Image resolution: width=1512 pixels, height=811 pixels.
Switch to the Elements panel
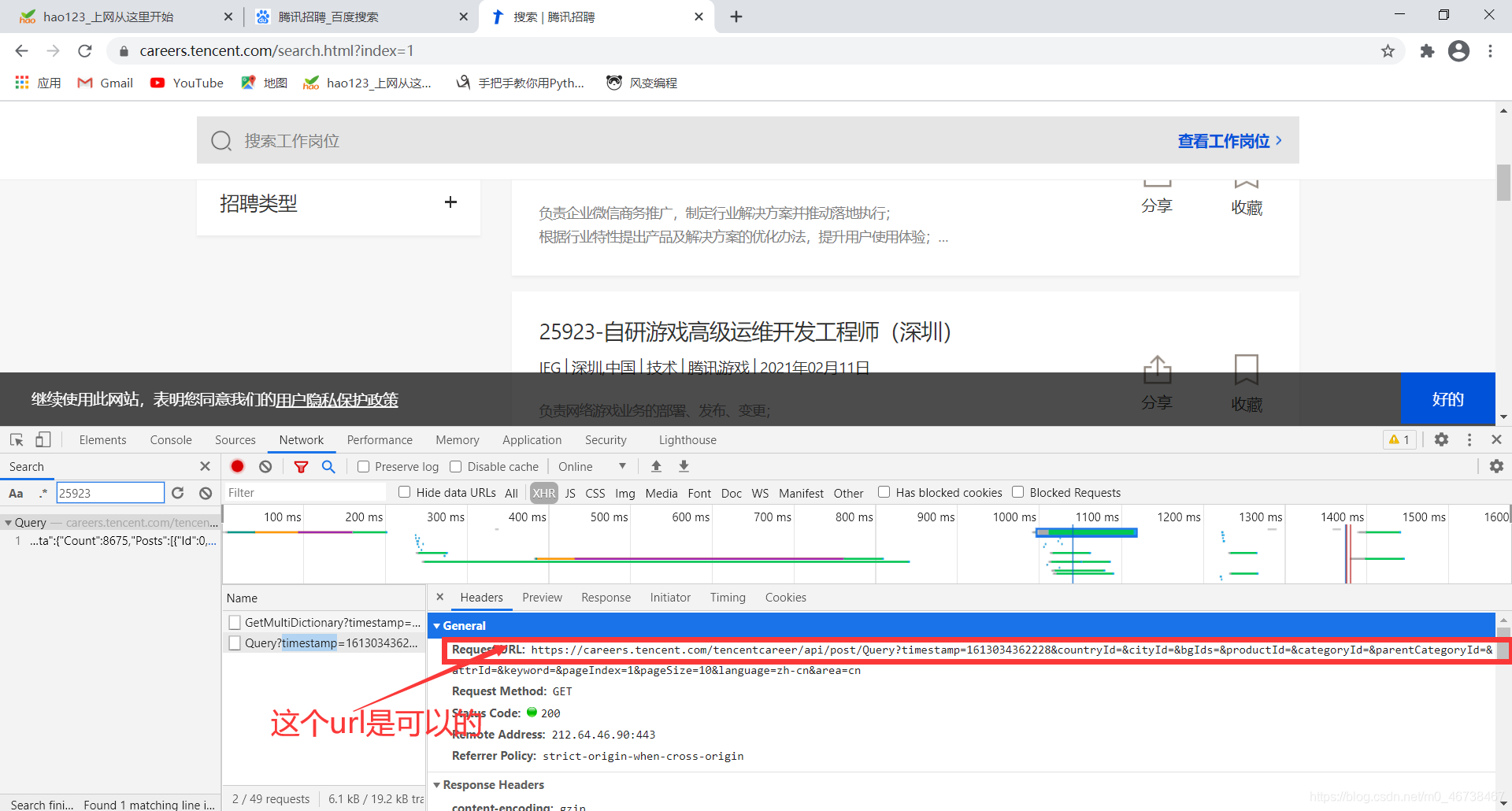pyautogui.click(x=102, y=440)
